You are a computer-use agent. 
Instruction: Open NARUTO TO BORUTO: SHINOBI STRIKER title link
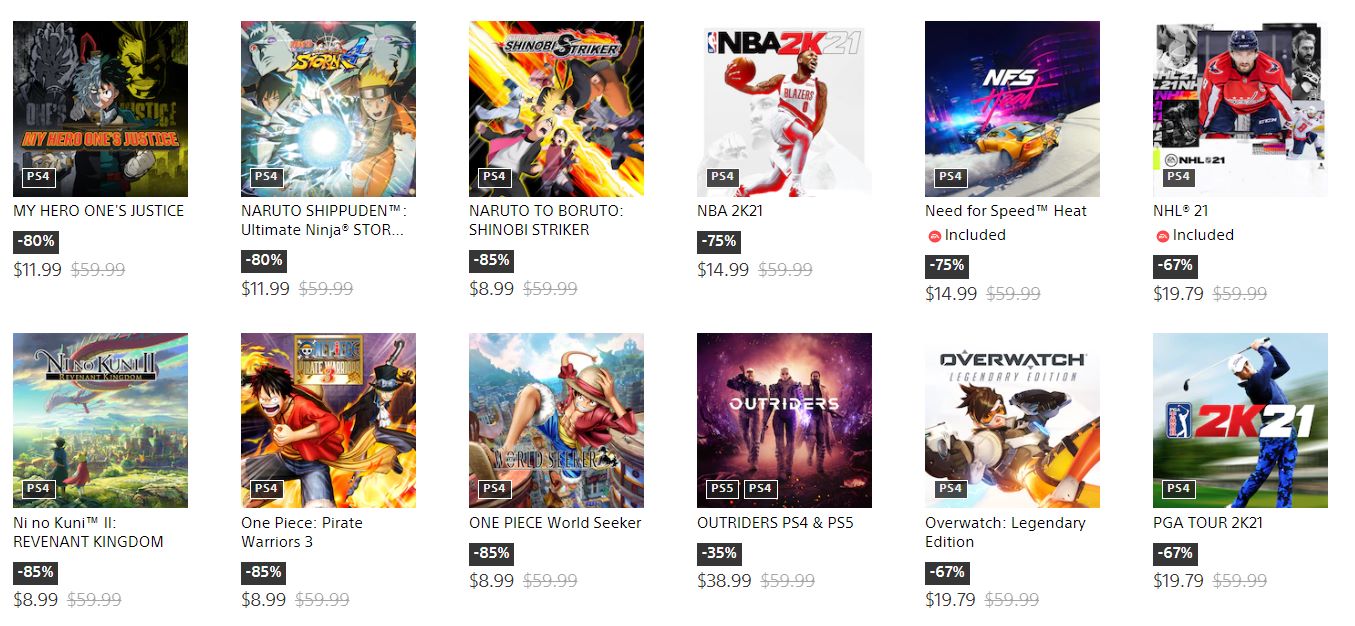click(x=546, y=220)
